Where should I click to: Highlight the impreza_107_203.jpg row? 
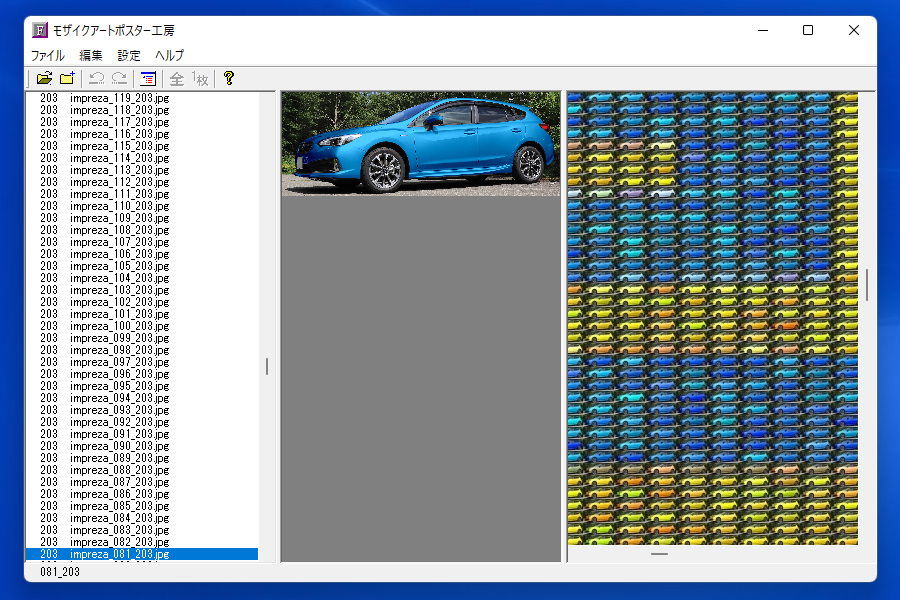(142, 242)
